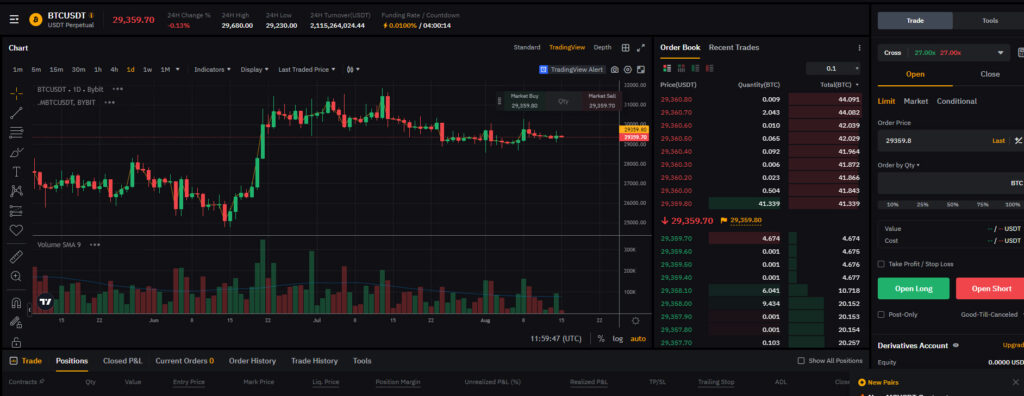Add to favorites with heart icon
The width and height of the screenshot is (1024, 396).
coord(16,230)
